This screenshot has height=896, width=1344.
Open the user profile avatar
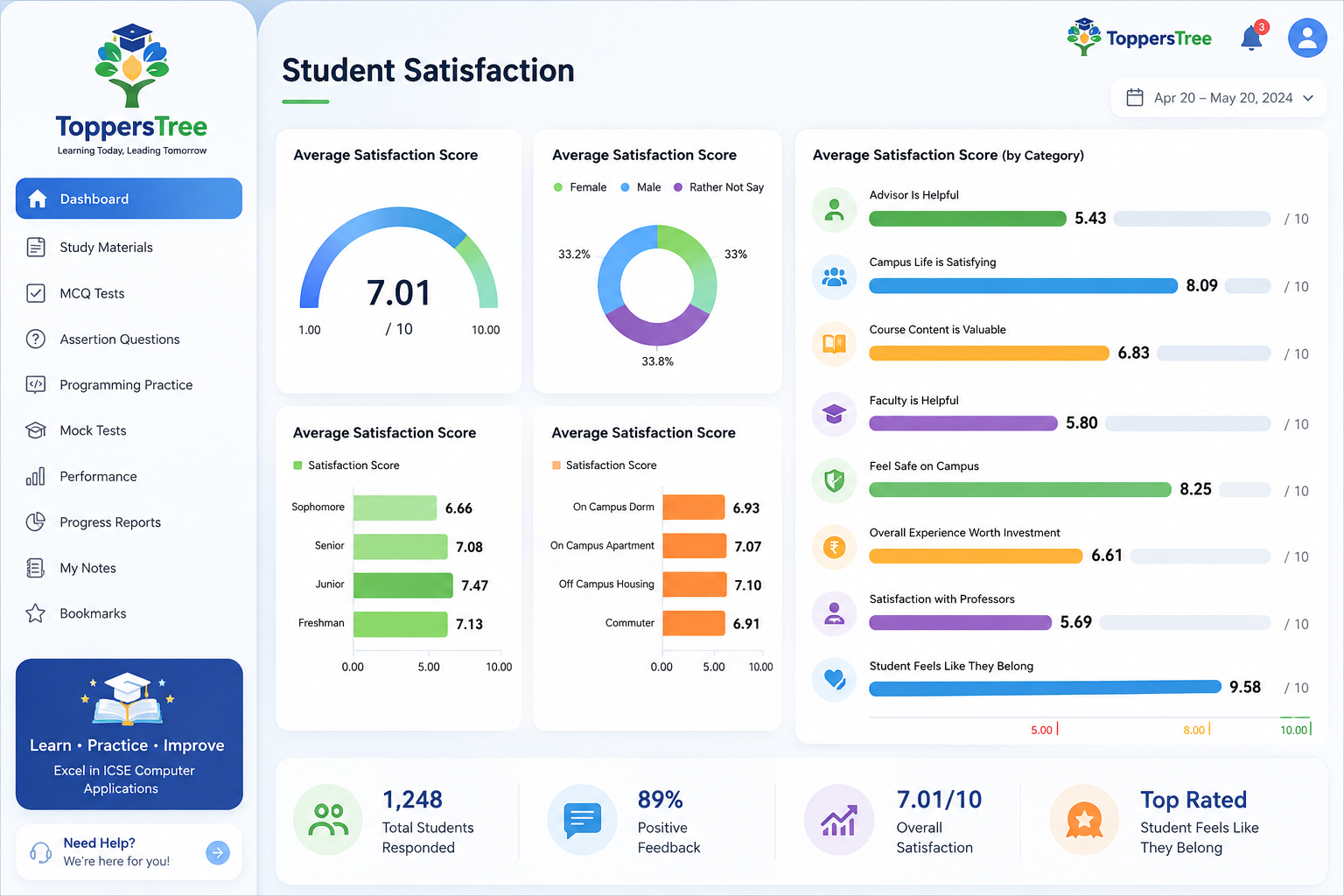tap(1307, 38)
